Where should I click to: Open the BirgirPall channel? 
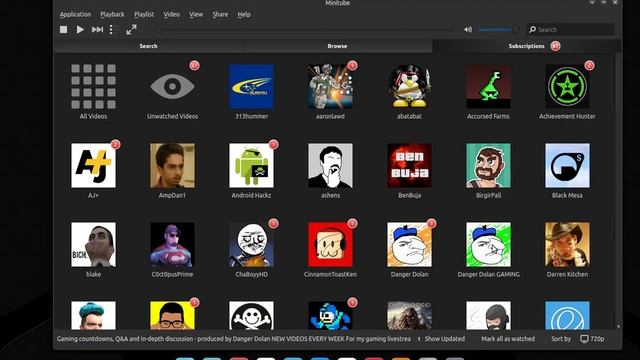click(x=489, y=165)
